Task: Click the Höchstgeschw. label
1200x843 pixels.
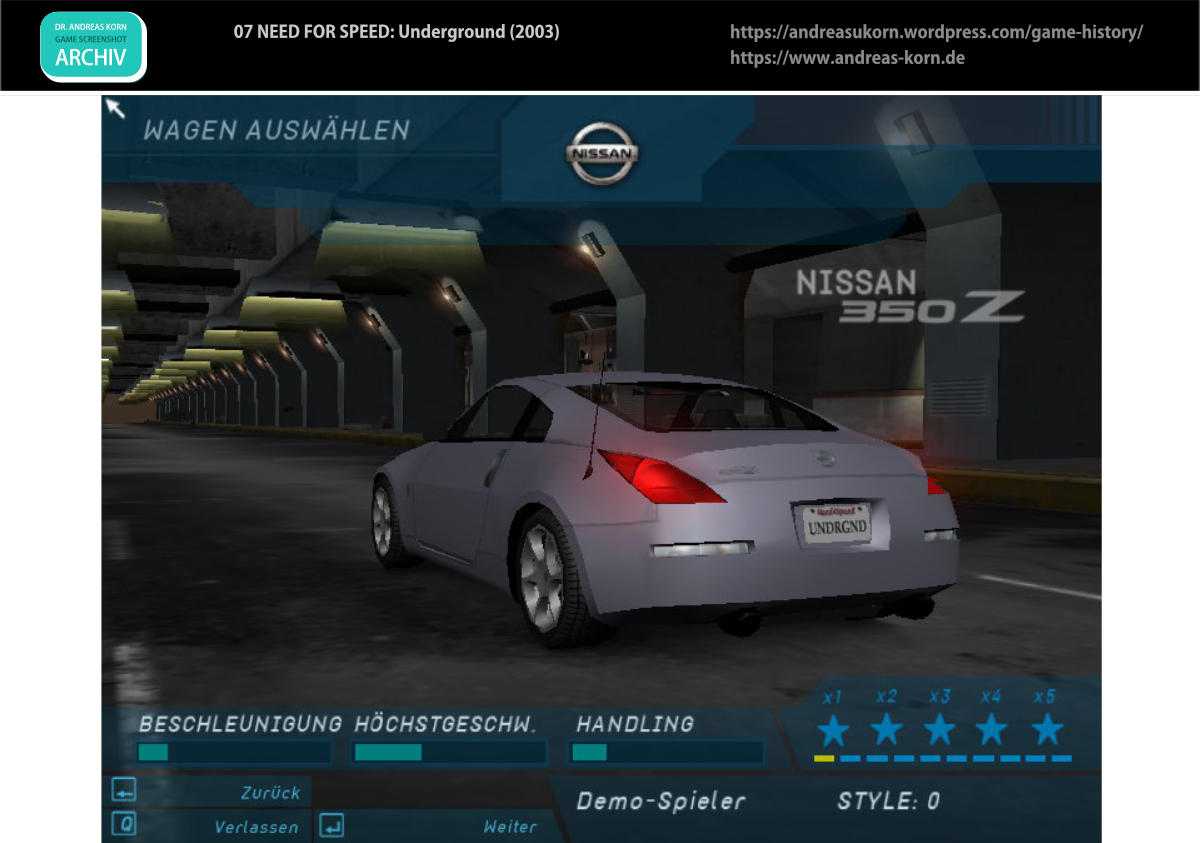Action: [445, 723]
